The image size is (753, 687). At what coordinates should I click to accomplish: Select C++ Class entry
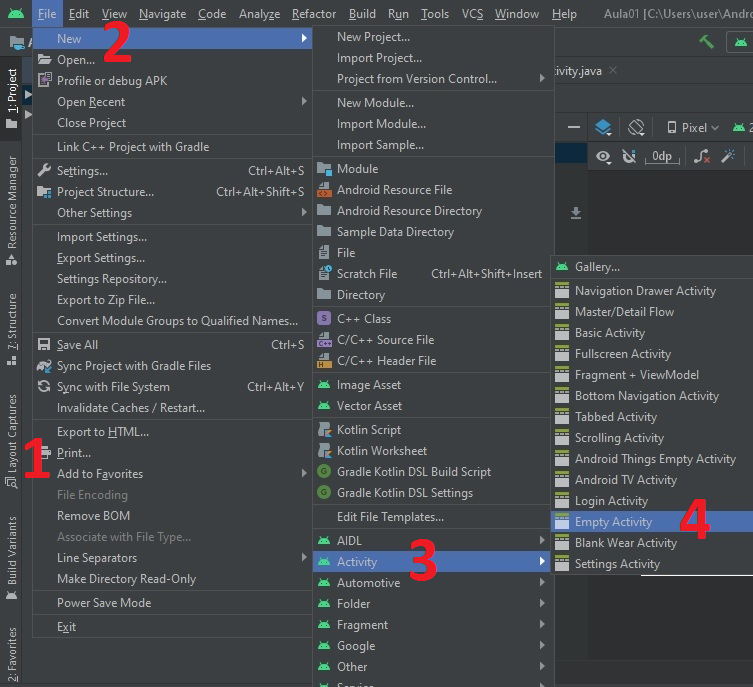[432, 319]
